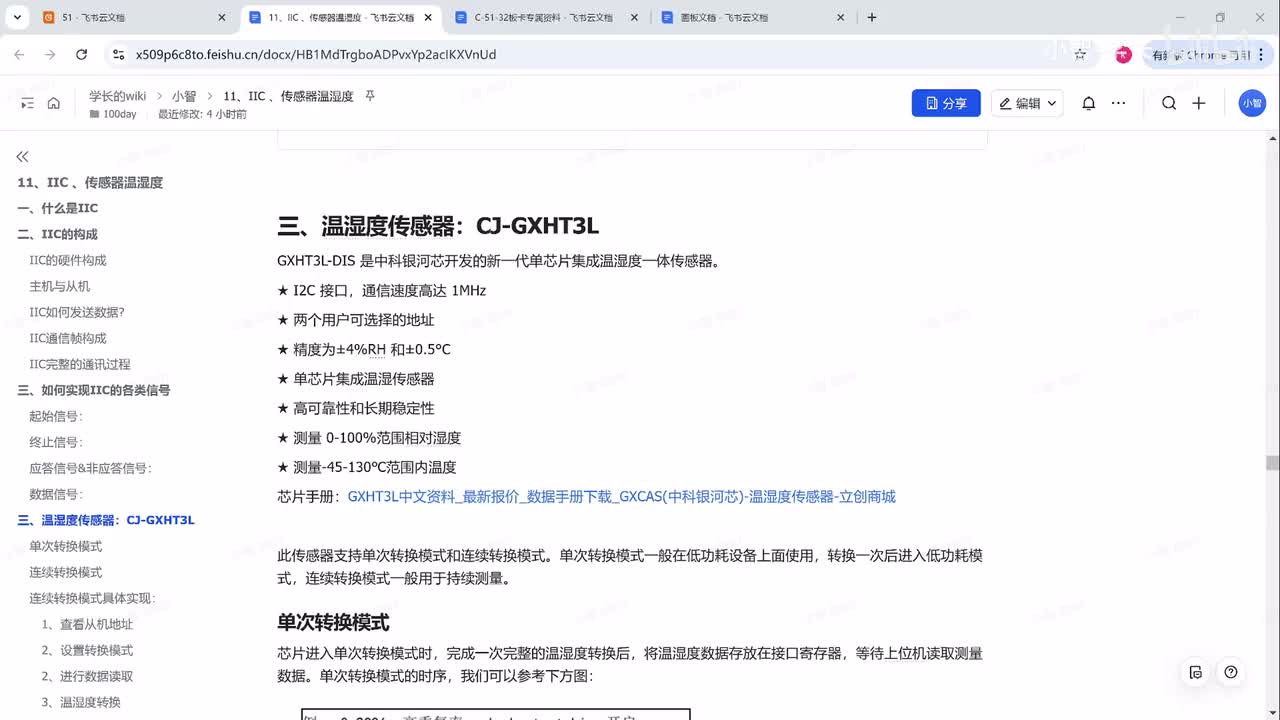Open '11、IIC、传感器温湿度' breadcrumb
Screen dimensions: 1280x720
click(288, 96)
